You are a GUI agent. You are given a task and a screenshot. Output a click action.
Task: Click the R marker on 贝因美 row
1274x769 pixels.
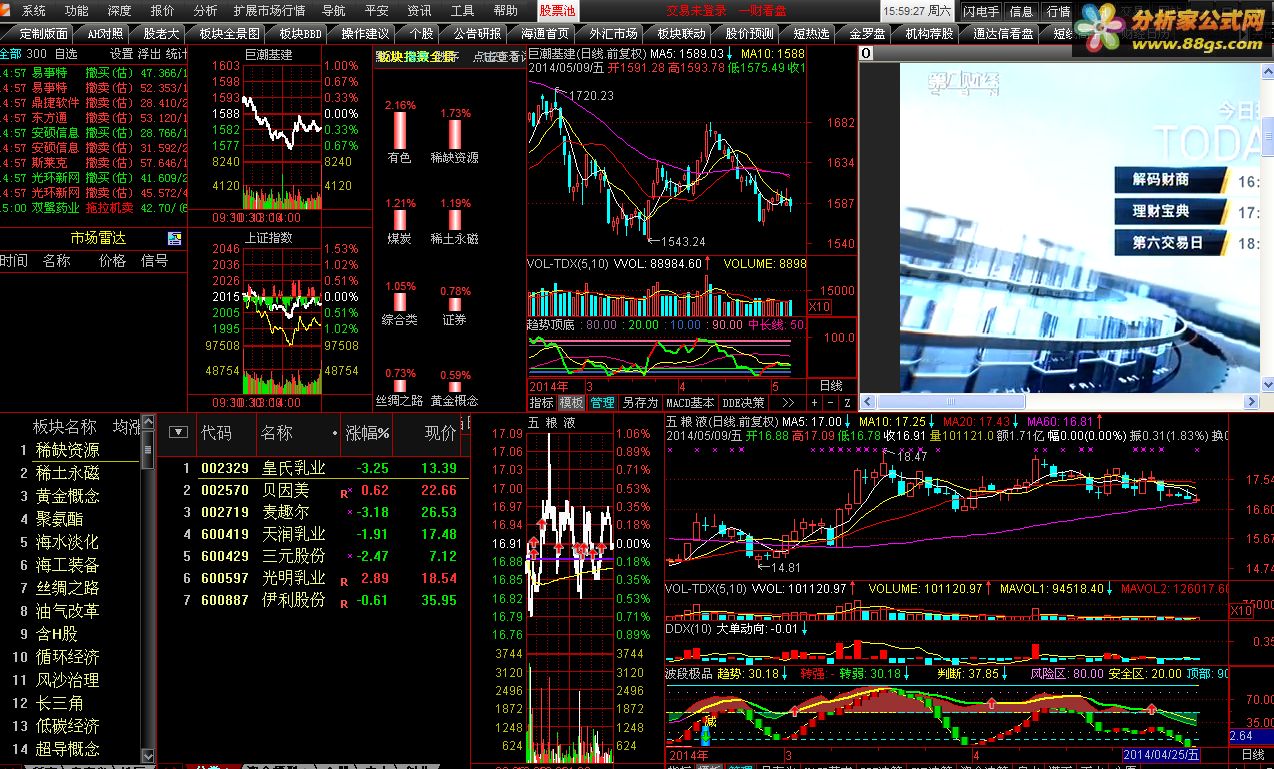click(x=345, y=492)
